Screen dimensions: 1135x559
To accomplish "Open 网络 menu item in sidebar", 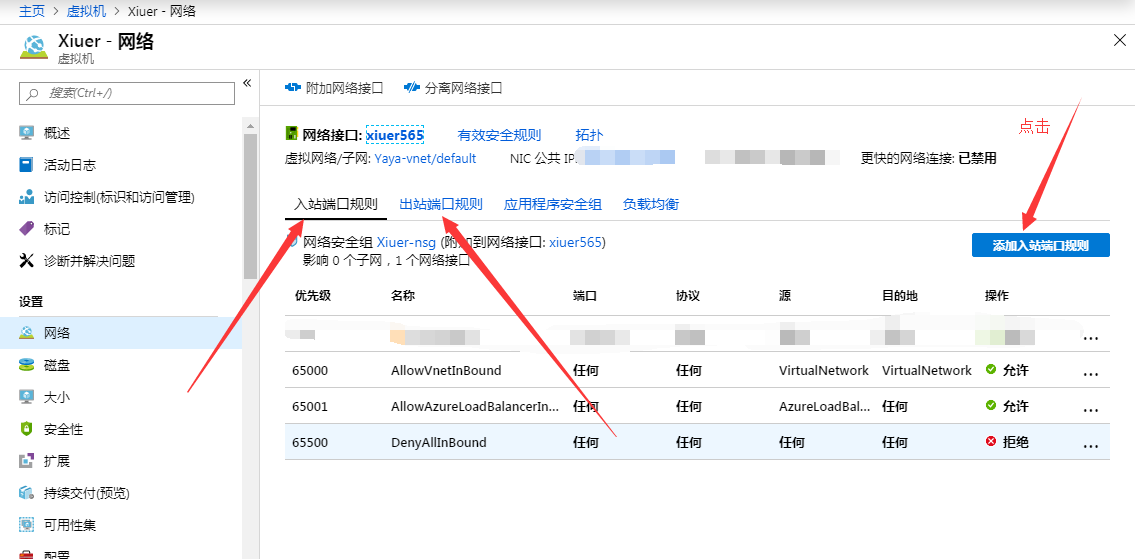I will tap(121, 333).
